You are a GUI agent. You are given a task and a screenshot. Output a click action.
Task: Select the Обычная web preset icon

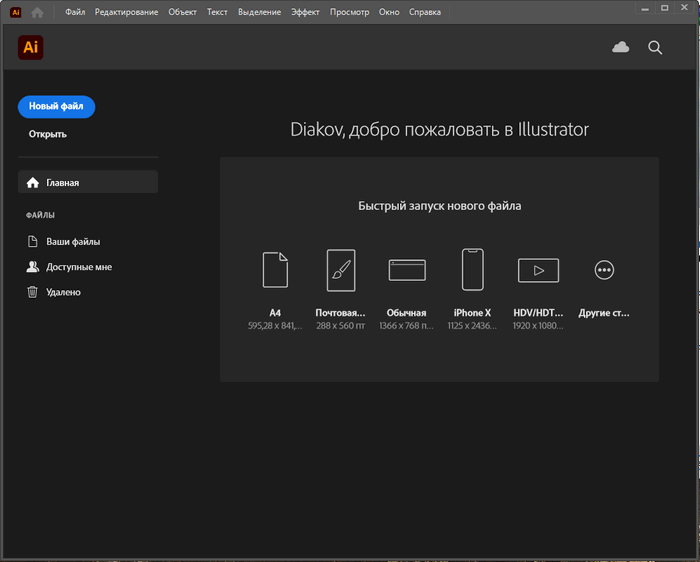pyautogui.click(x=407, y=270)
